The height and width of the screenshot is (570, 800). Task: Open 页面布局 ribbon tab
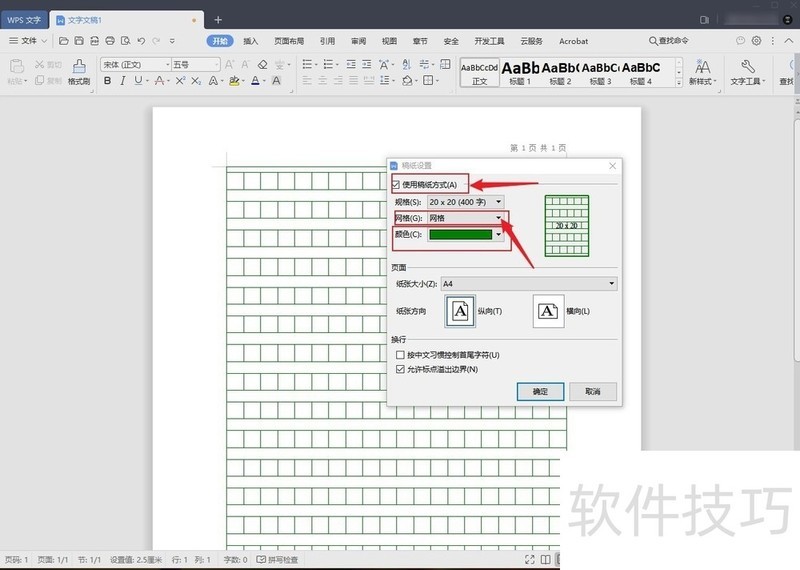click(x=289, y=41)
